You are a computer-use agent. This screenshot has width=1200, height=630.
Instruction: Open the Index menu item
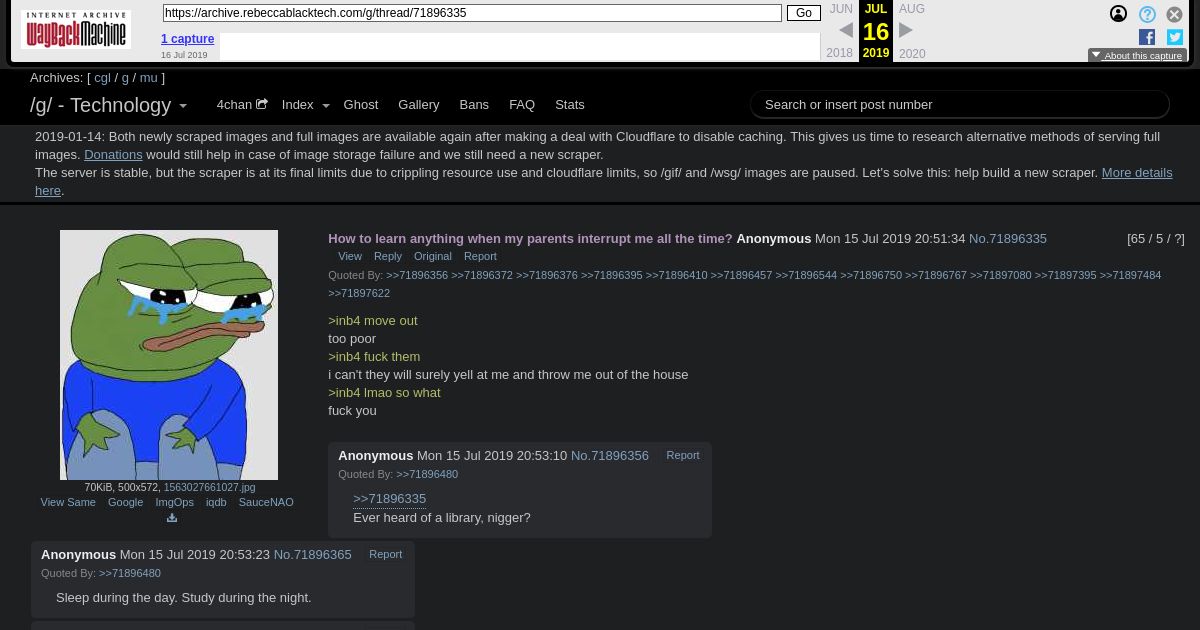tap(297, 104)
